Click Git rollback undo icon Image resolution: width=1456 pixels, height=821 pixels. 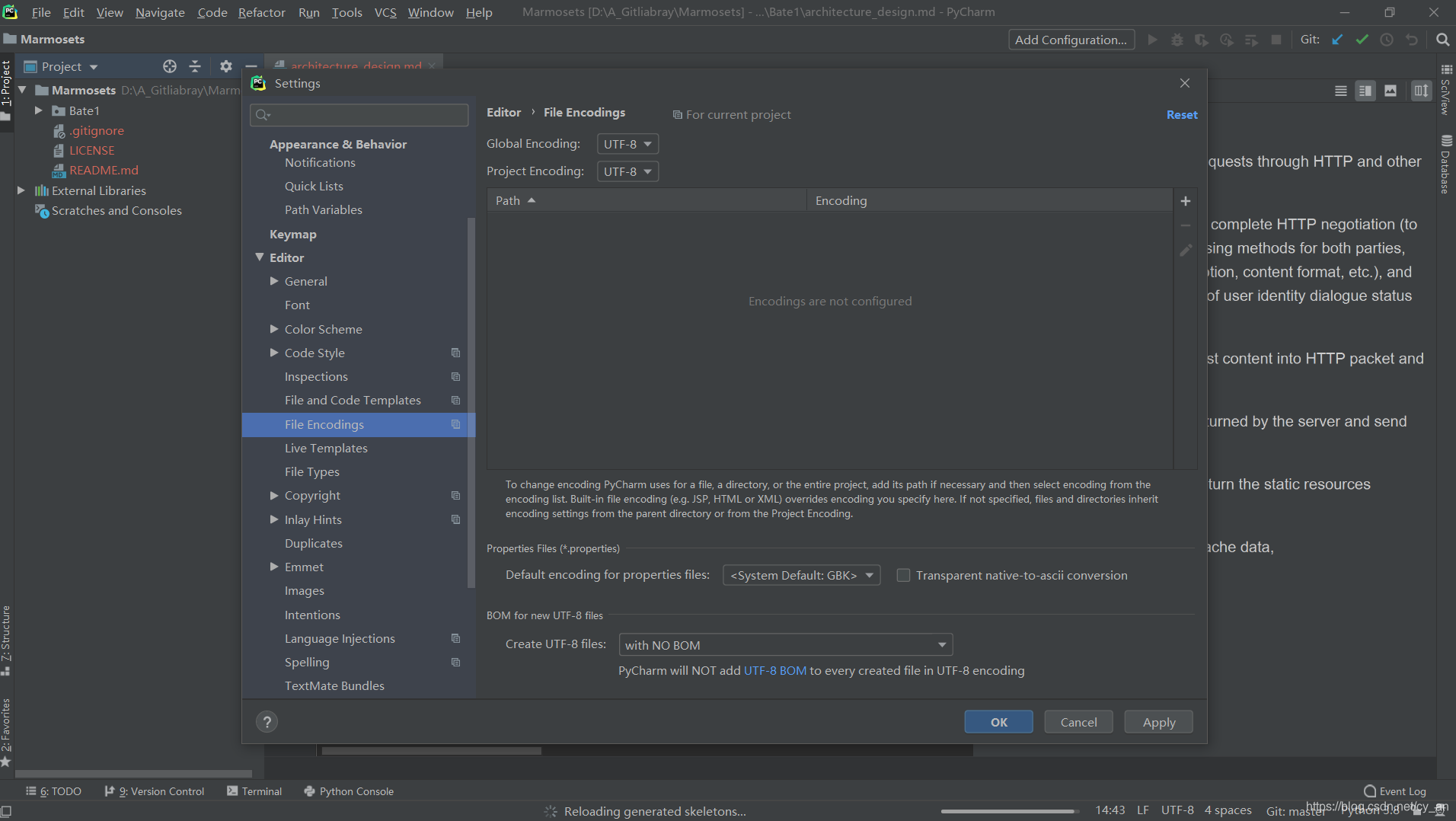1412,40
